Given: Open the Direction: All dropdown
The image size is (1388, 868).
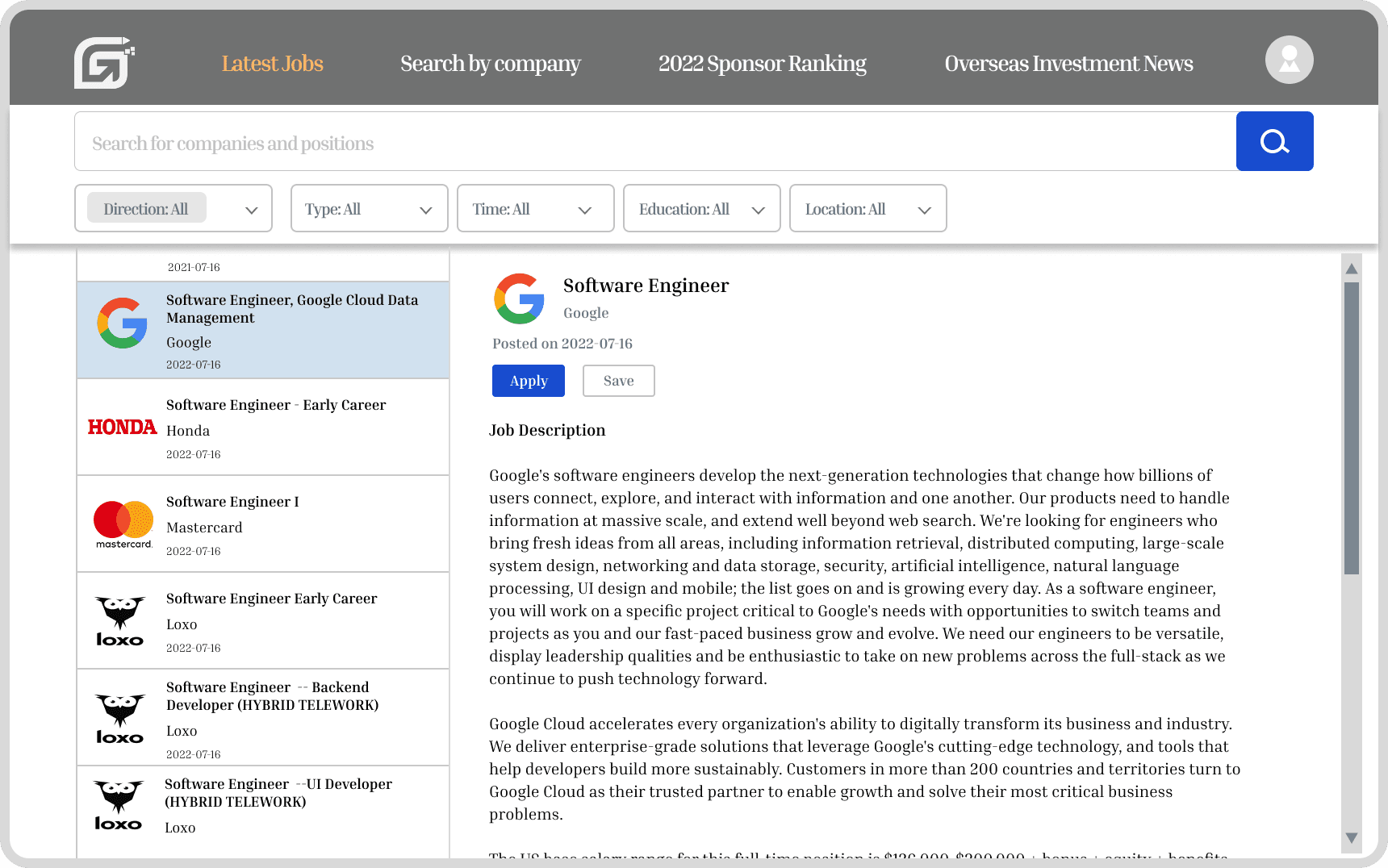Looking at the screenshot, I should tap(173, 208).
